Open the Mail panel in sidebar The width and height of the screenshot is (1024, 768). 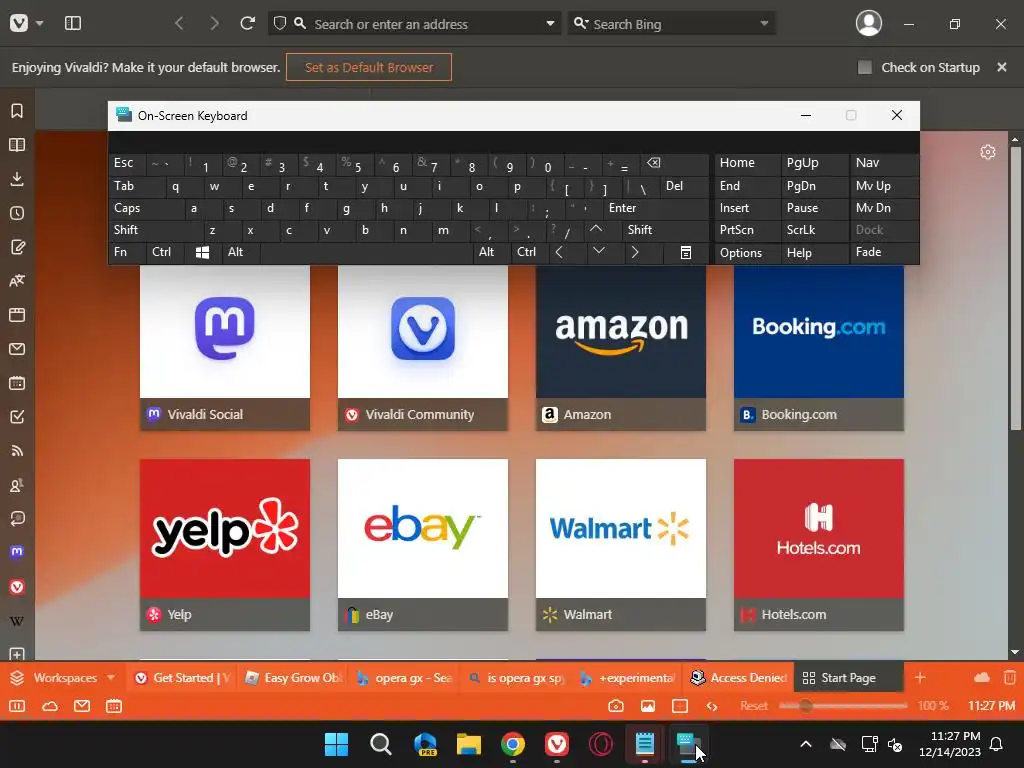click(17, 349)
